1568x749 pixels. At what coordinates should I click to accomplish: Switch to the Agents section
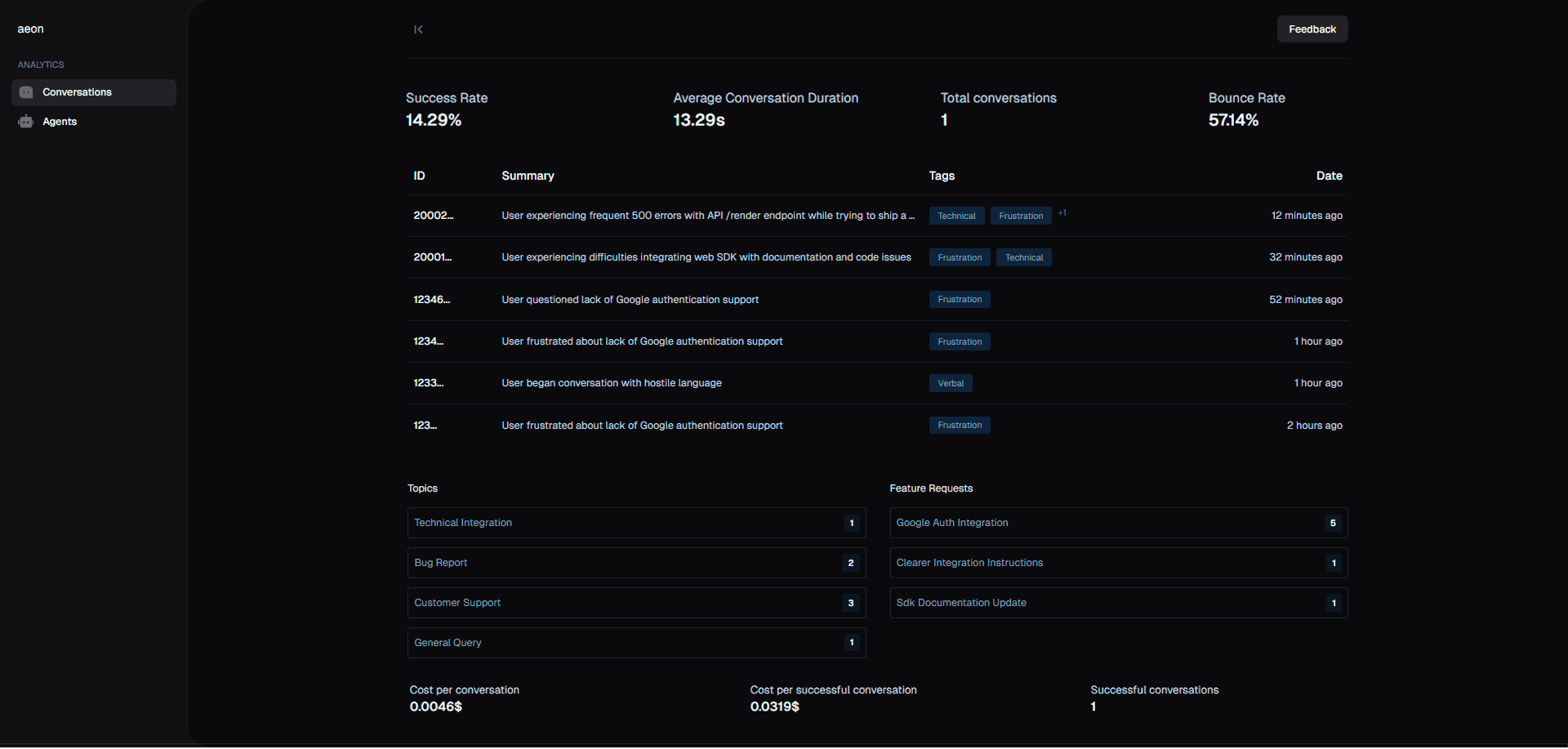[60, 121]
